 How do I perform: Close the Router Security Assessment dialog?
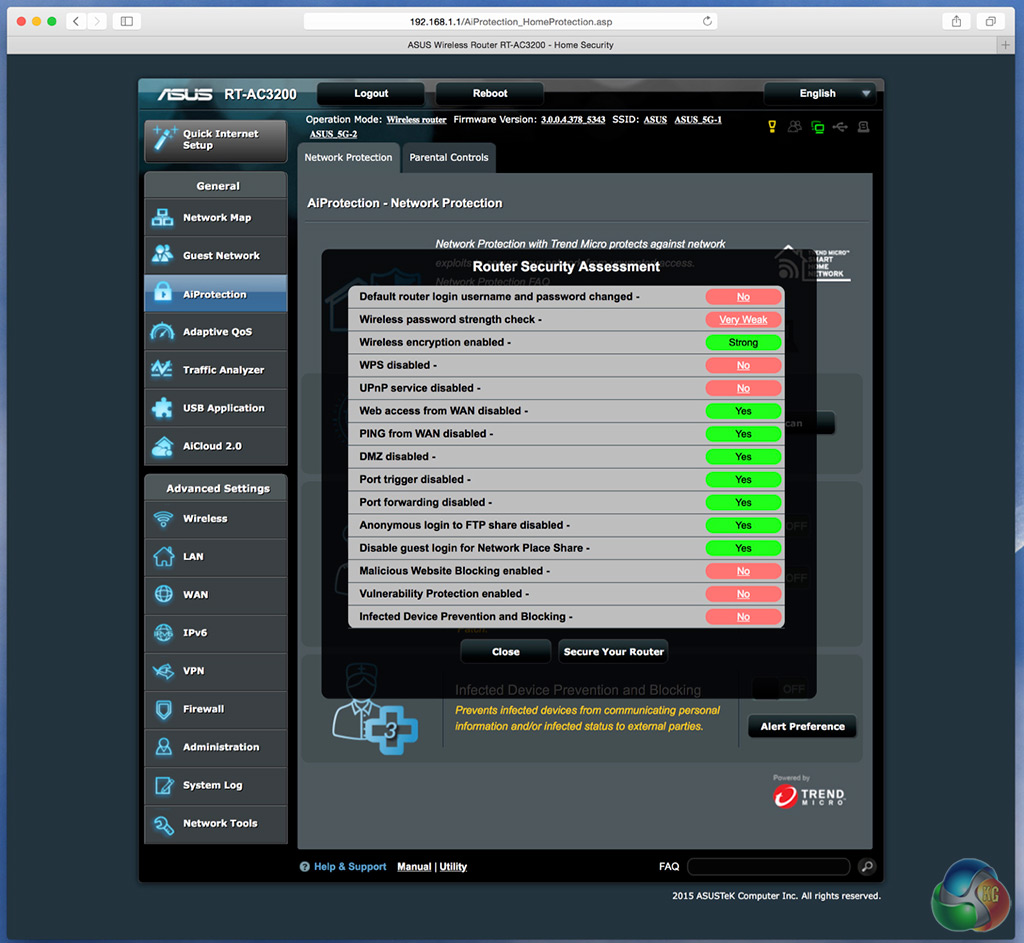[x=505, y=652]
